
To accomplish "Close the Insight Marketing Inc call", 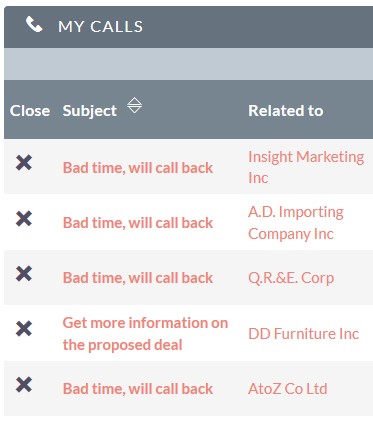I will (24, 163).
